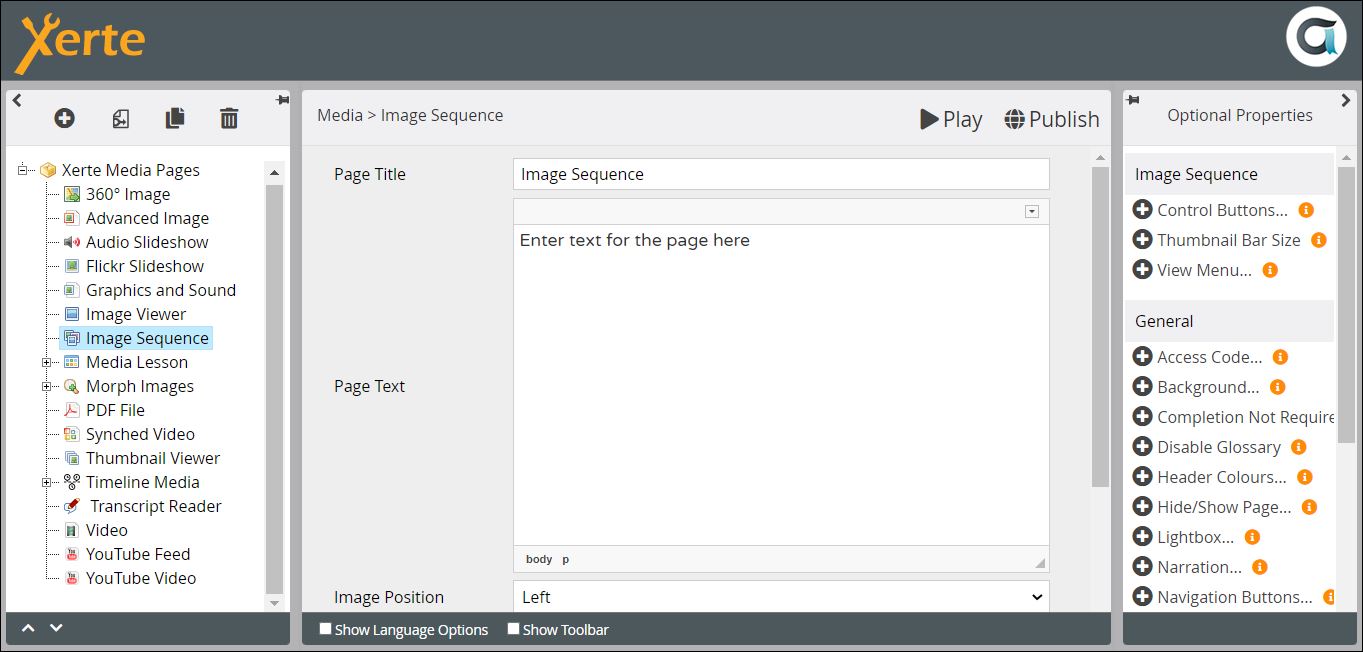
Task: Click into the Page Title input field
Action: click(781, 174)
